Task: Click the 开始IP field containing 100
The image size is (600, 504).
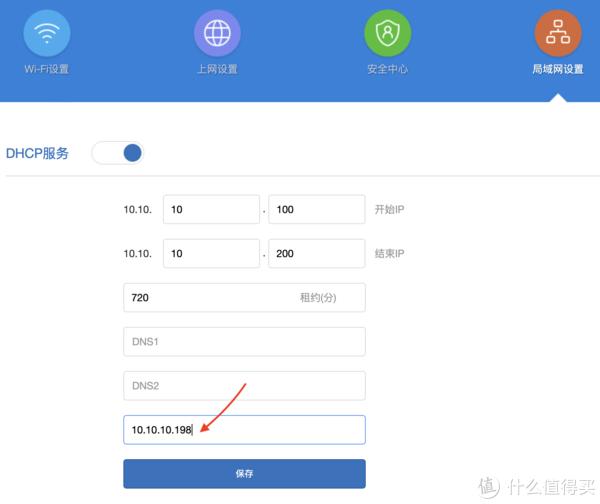Action: [x=316, y=210]
